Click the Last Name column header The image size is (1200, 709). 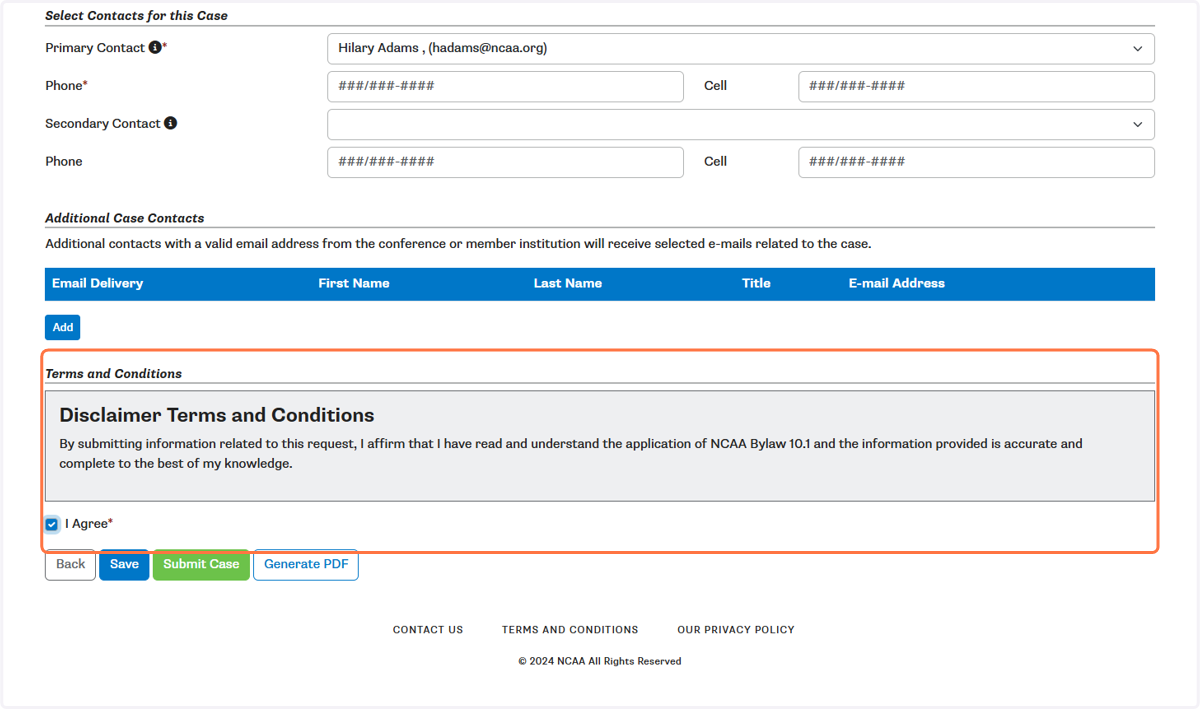(568, 284)
